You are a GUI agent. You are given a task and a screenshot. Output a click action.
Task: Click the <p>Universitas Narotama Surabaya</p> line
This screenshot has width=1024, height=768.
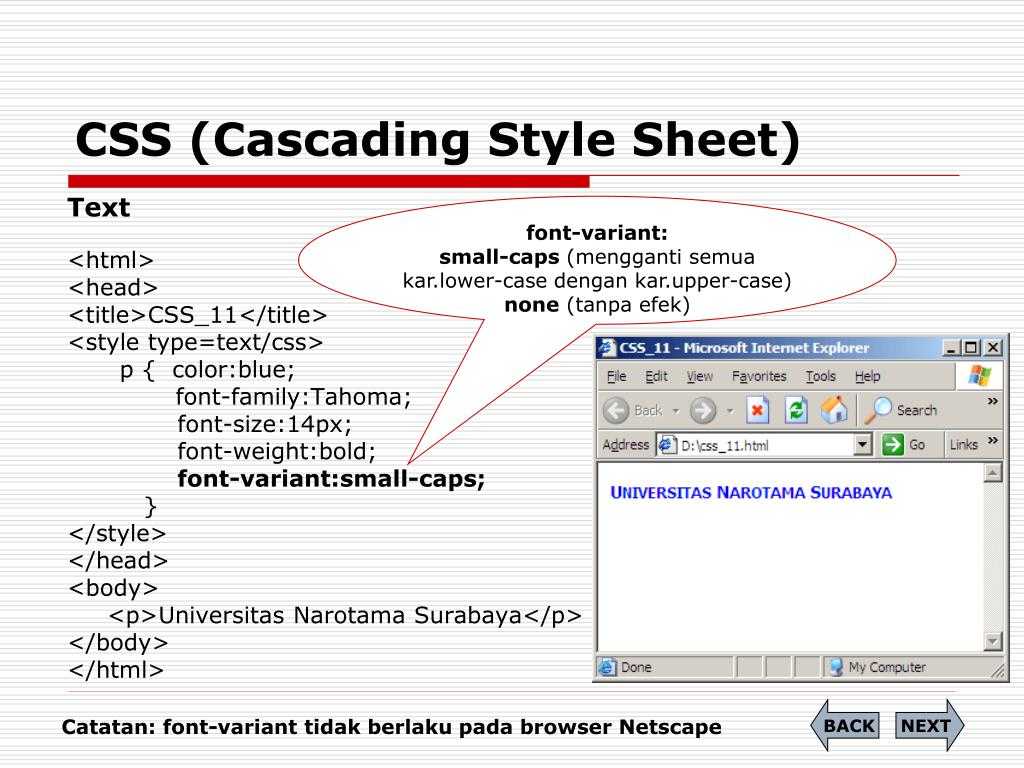click(x=345, y=616)
